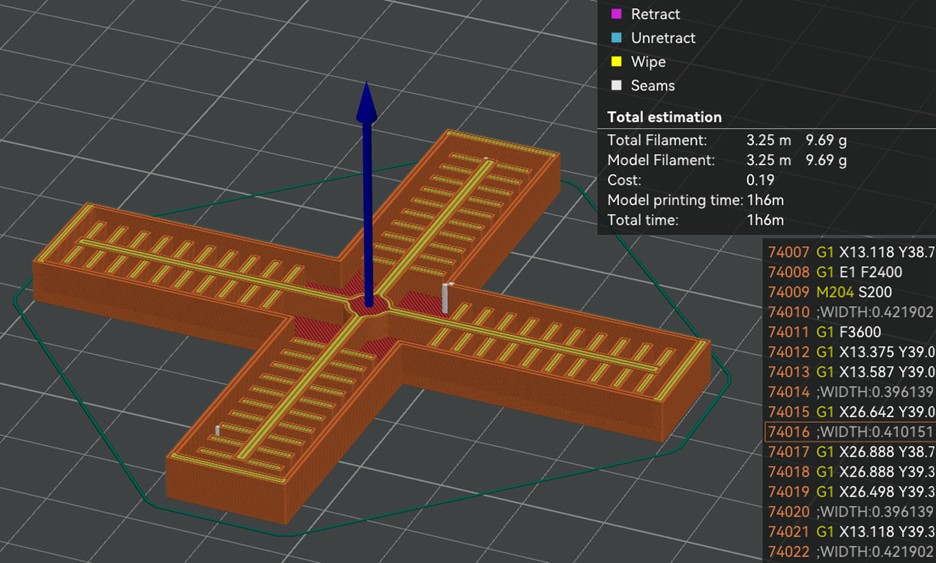Click G-code line 74011 G1 F3600
Image resolution: width=936 pixels, height=563 pixels.
(x=850, y=332)
